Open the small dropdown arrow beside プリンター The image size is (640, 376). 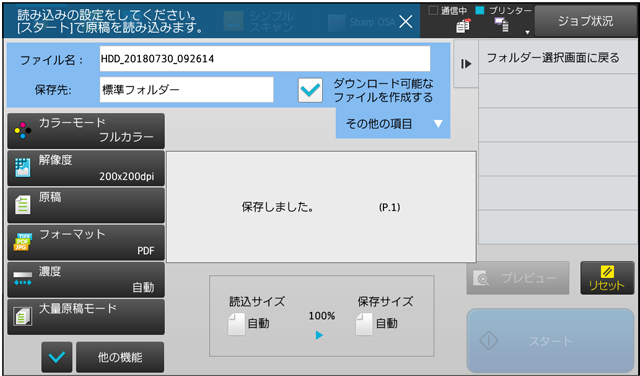point(527,32)
